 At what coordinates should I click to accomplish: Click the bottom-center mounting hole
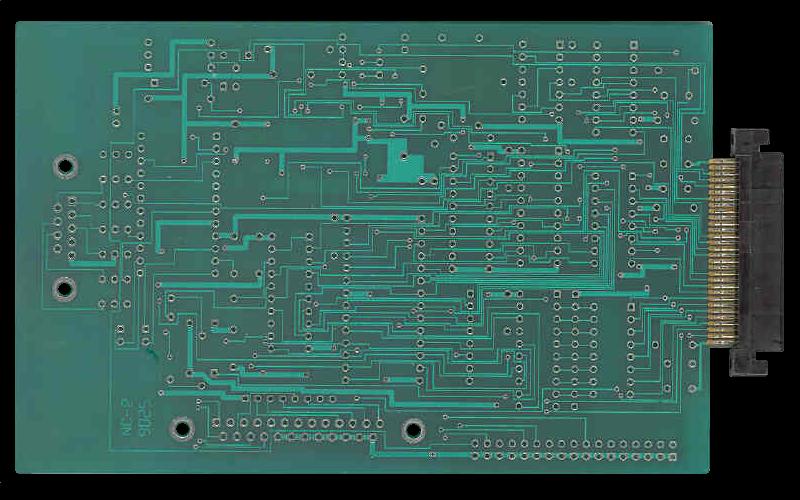point(412,430)
